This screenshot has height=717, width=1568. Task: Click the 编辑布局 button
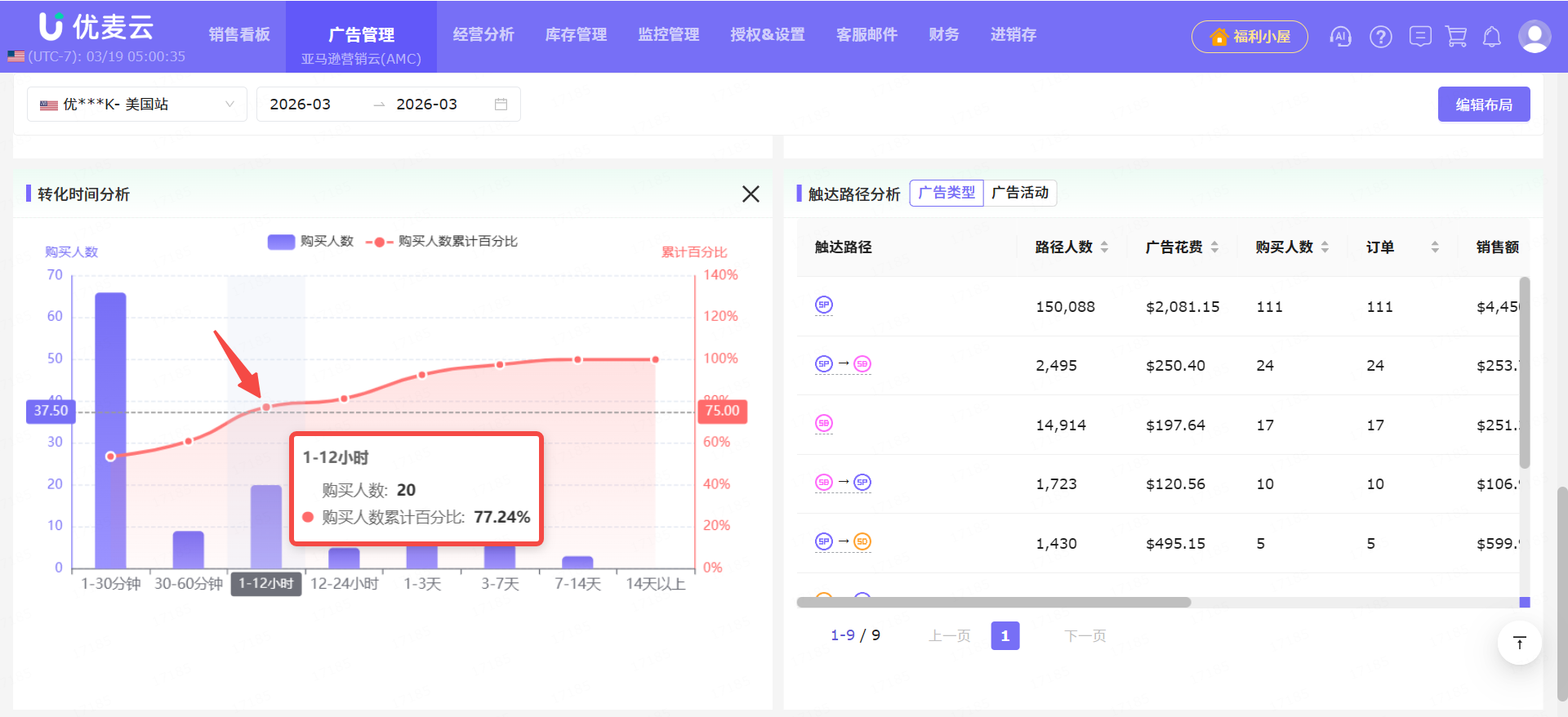click(x=1484, y=105)
